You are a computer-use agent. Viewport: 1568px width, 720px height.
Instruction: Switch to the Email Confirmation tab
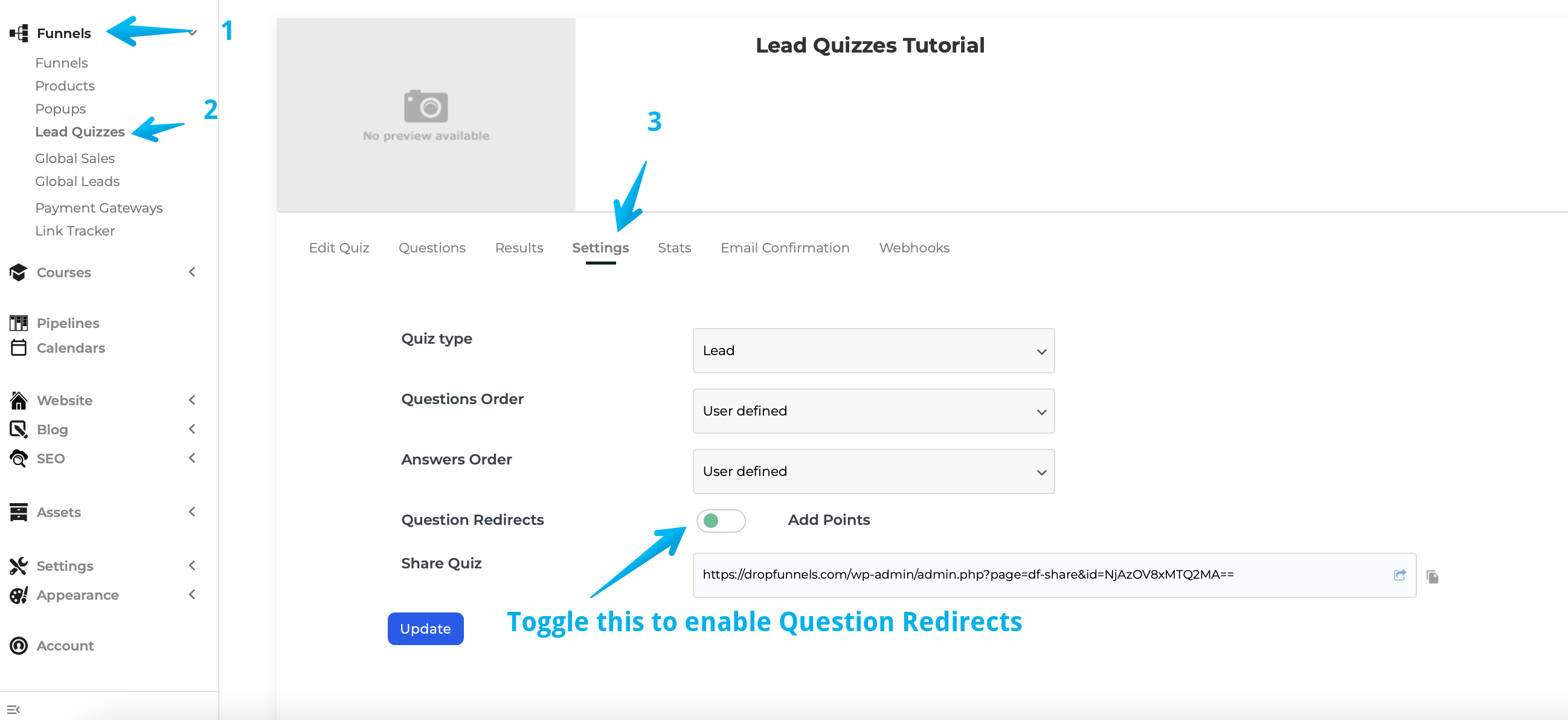point(785,248)
